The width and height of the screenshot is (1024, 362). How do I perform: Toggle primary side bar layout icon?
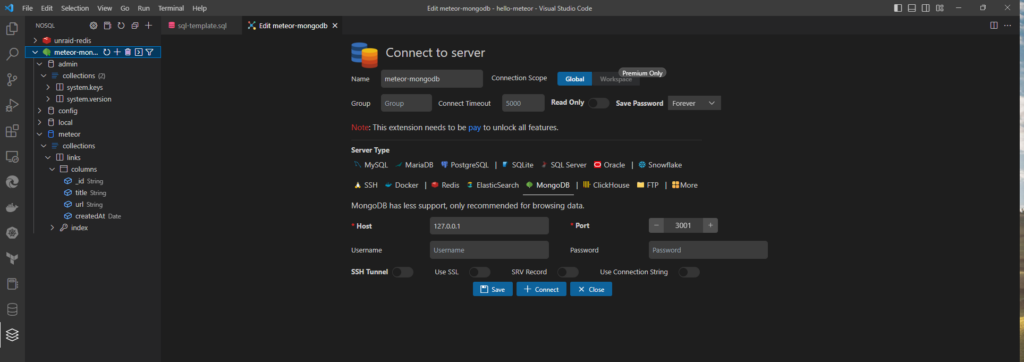[899, 8]
